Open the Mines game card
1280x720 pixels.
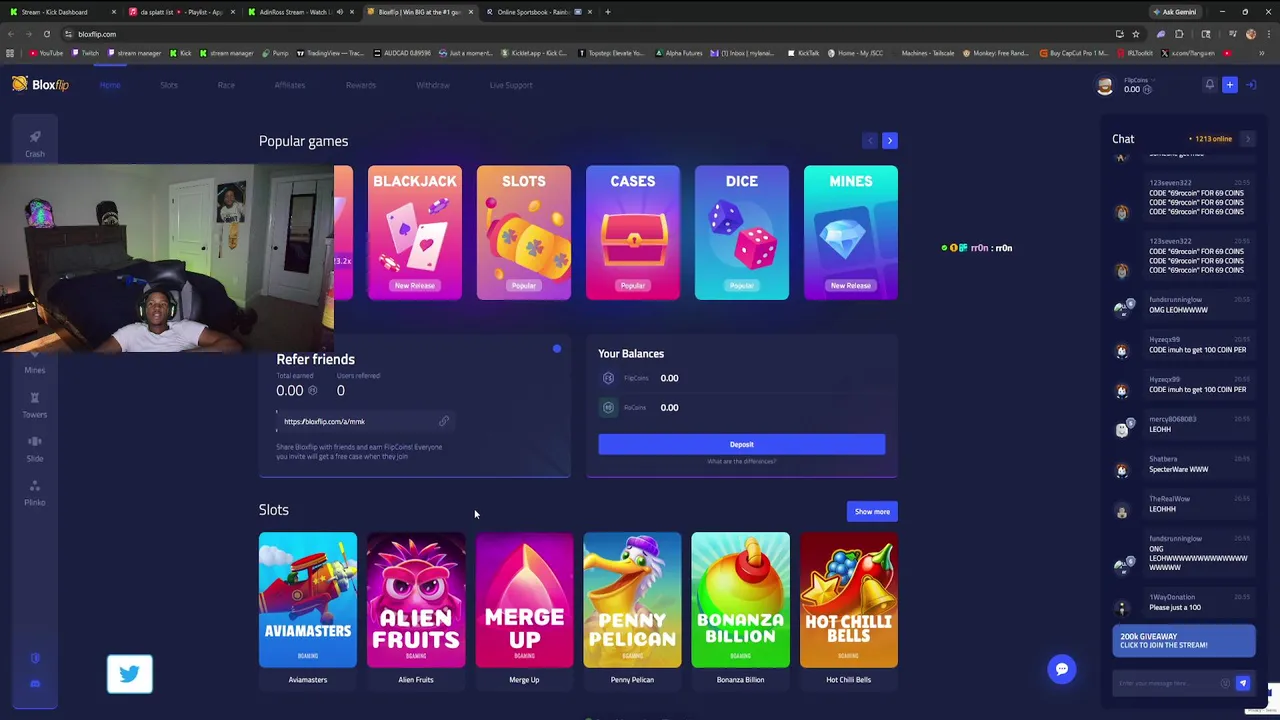pyautogui.click(x=851, y=233)
